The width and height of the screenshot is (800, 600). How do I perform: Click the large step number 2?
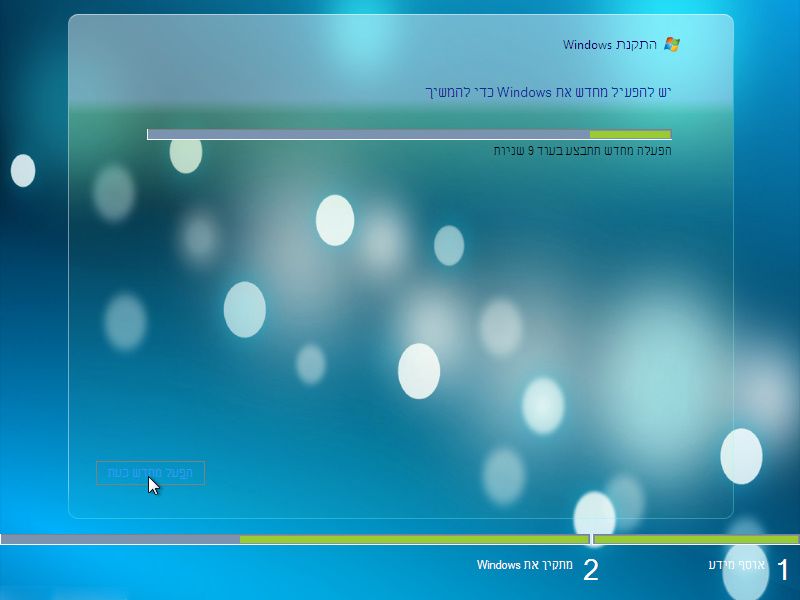(x=590, y=570)
